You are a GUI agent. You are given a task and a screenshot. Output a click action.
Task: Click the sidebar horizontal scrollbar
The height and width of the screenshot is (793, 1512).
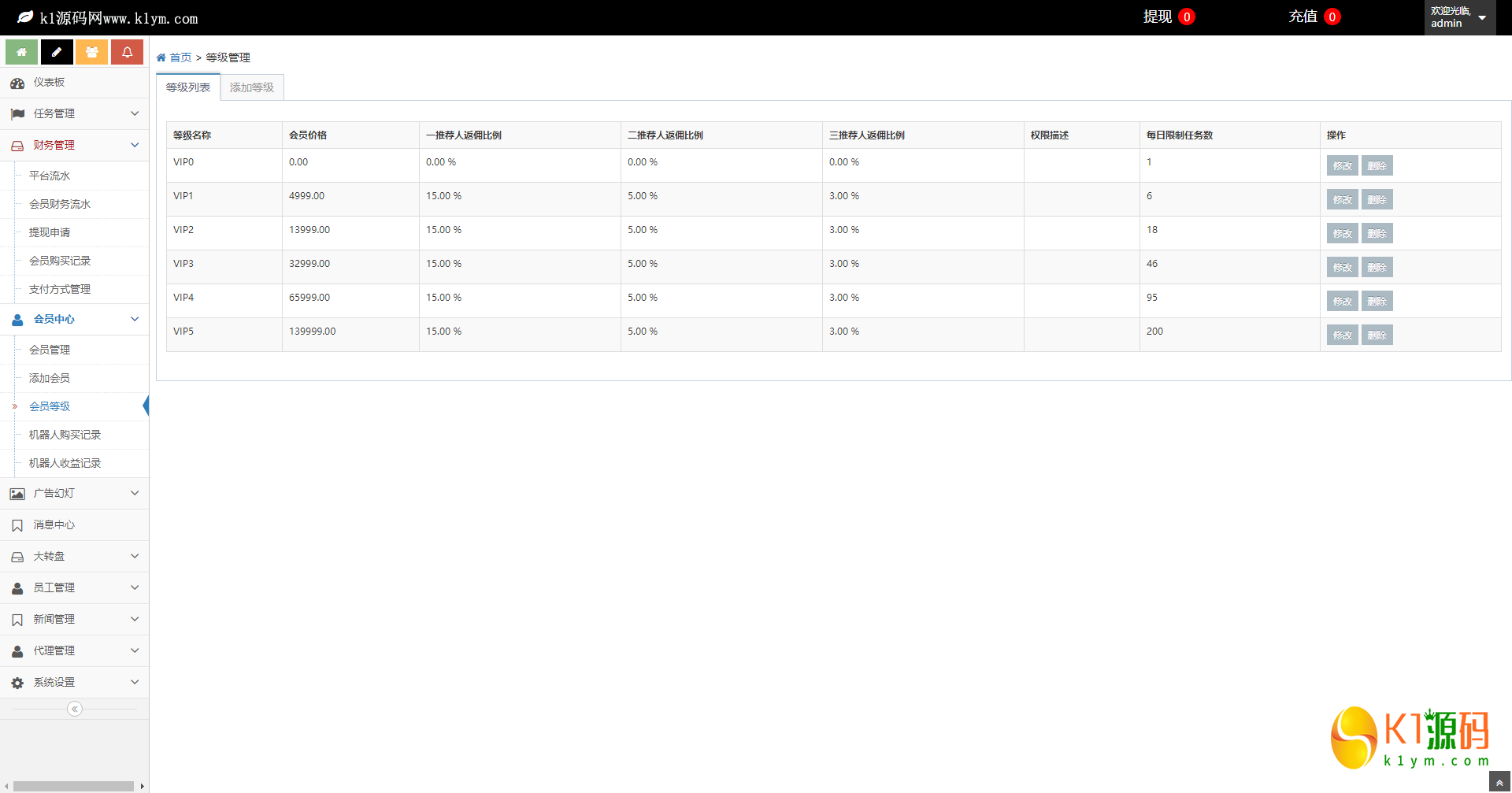(x=73, y=786)
